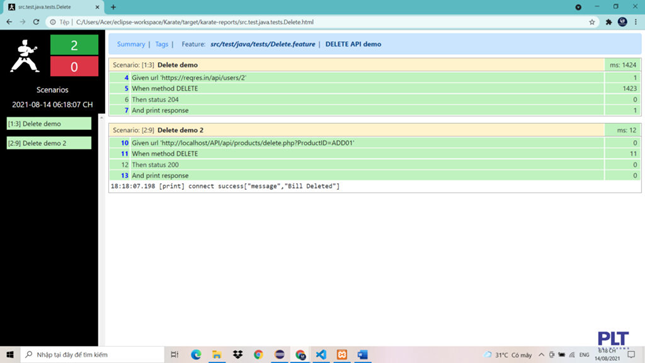
Task: Open a new browser tab
Action: 113,7
